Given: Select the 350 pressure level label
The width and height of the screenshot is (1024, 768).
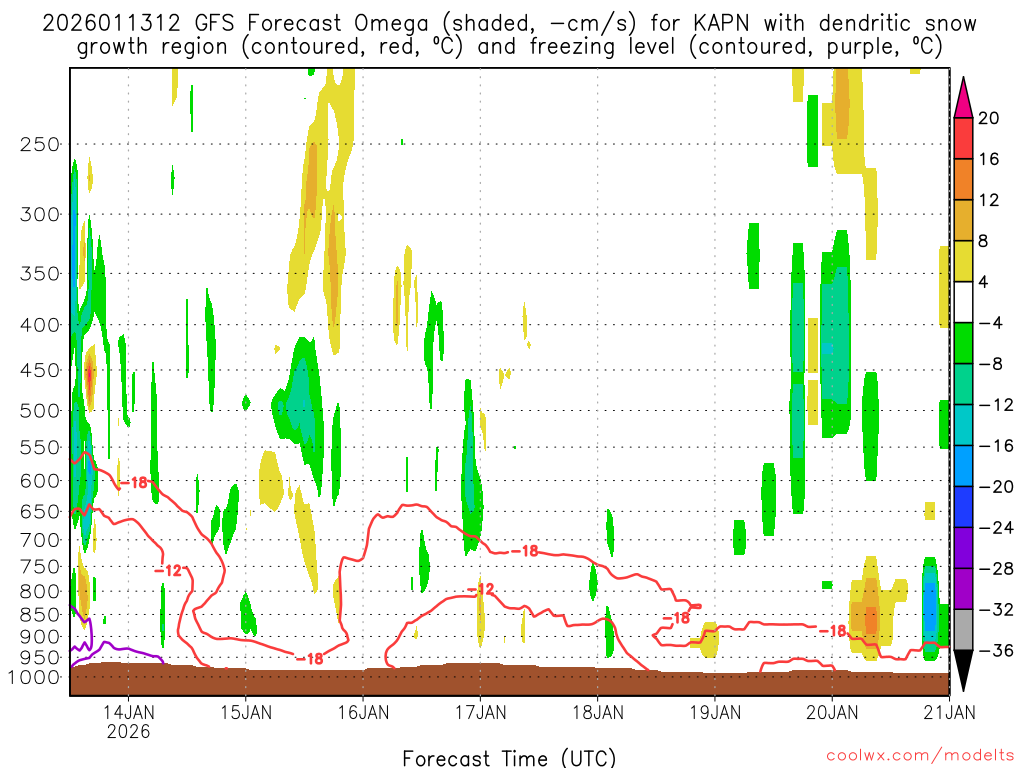Looking at the screenshot, I should (x=40, y=274).
